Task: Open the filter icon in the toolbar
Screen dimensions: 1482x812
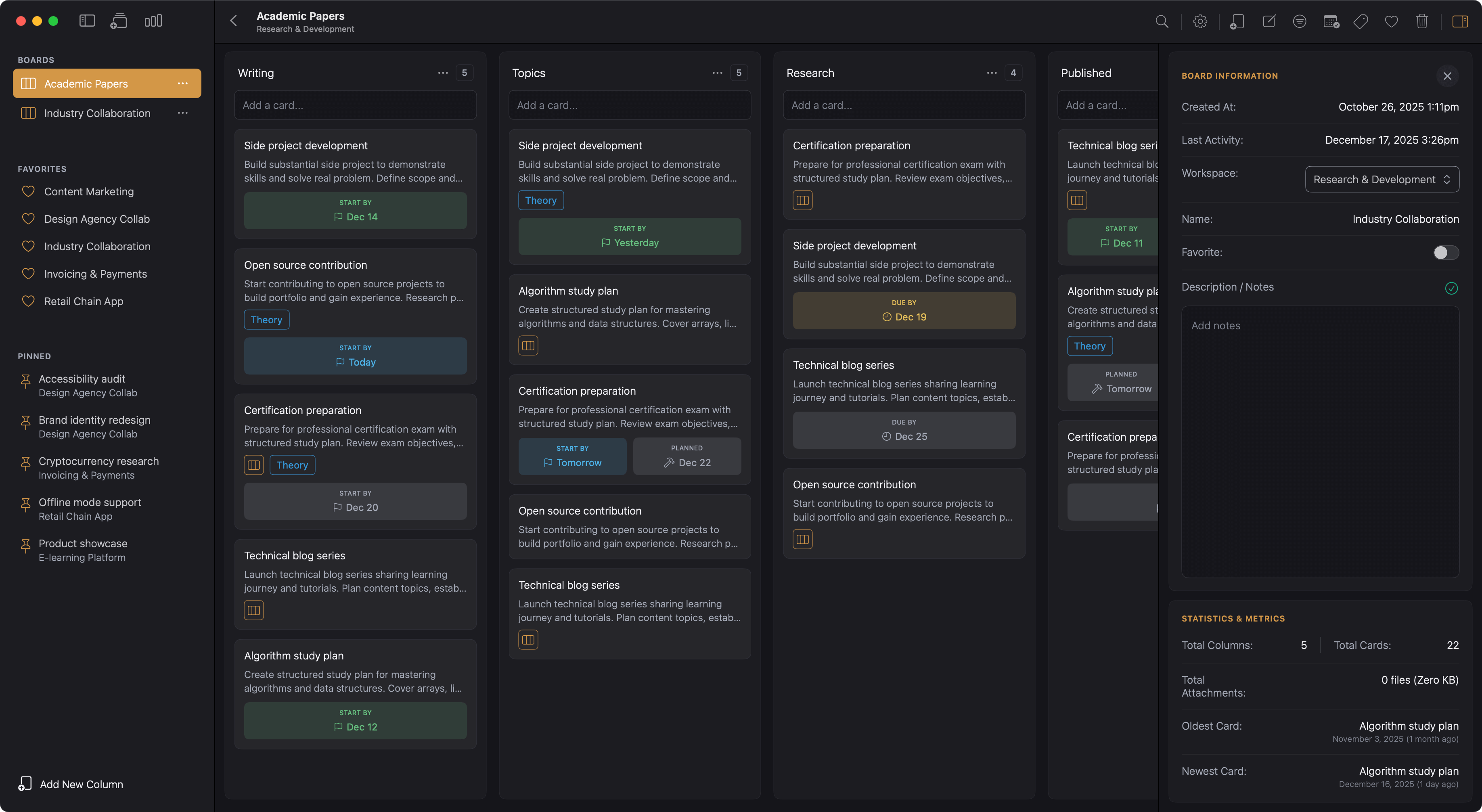Action: point(1300,21)
